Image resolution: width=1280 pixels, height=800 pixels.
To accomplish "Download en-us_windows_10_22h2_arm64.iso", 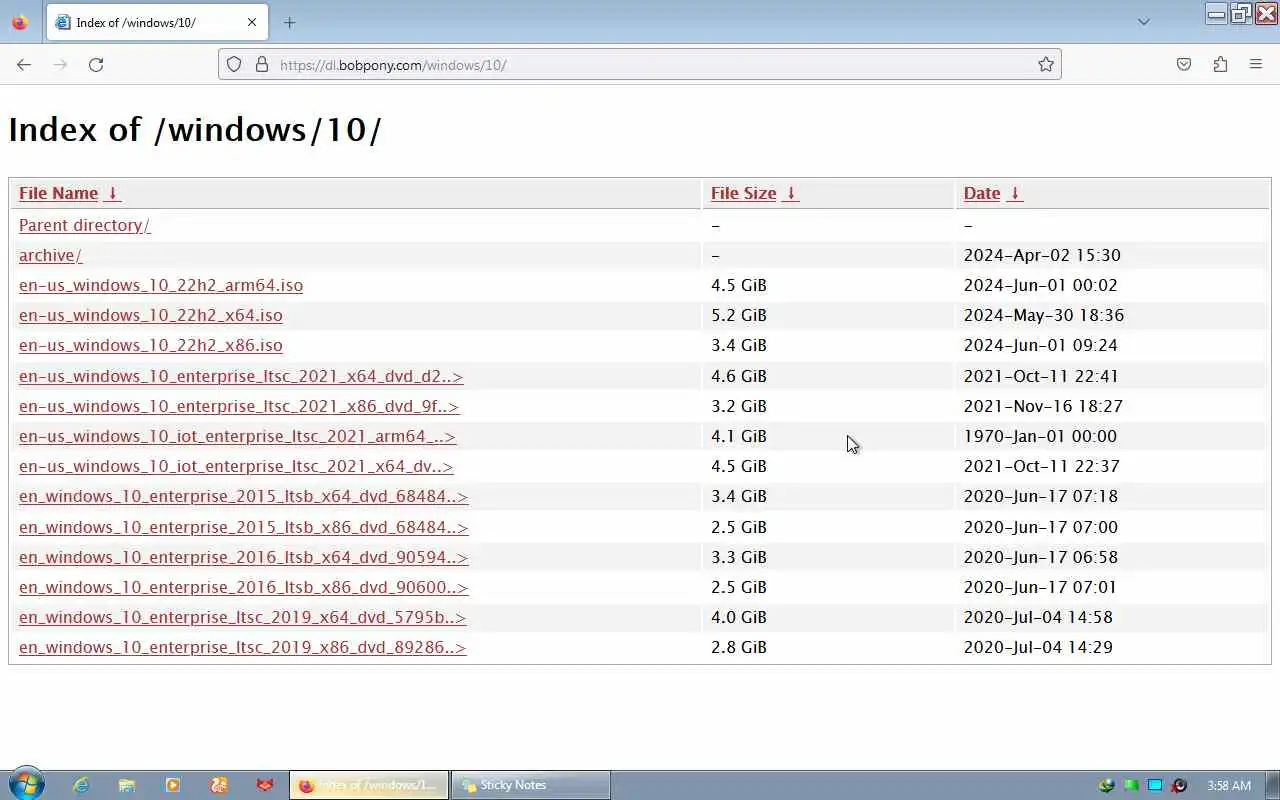I will (x=161, y=285).
